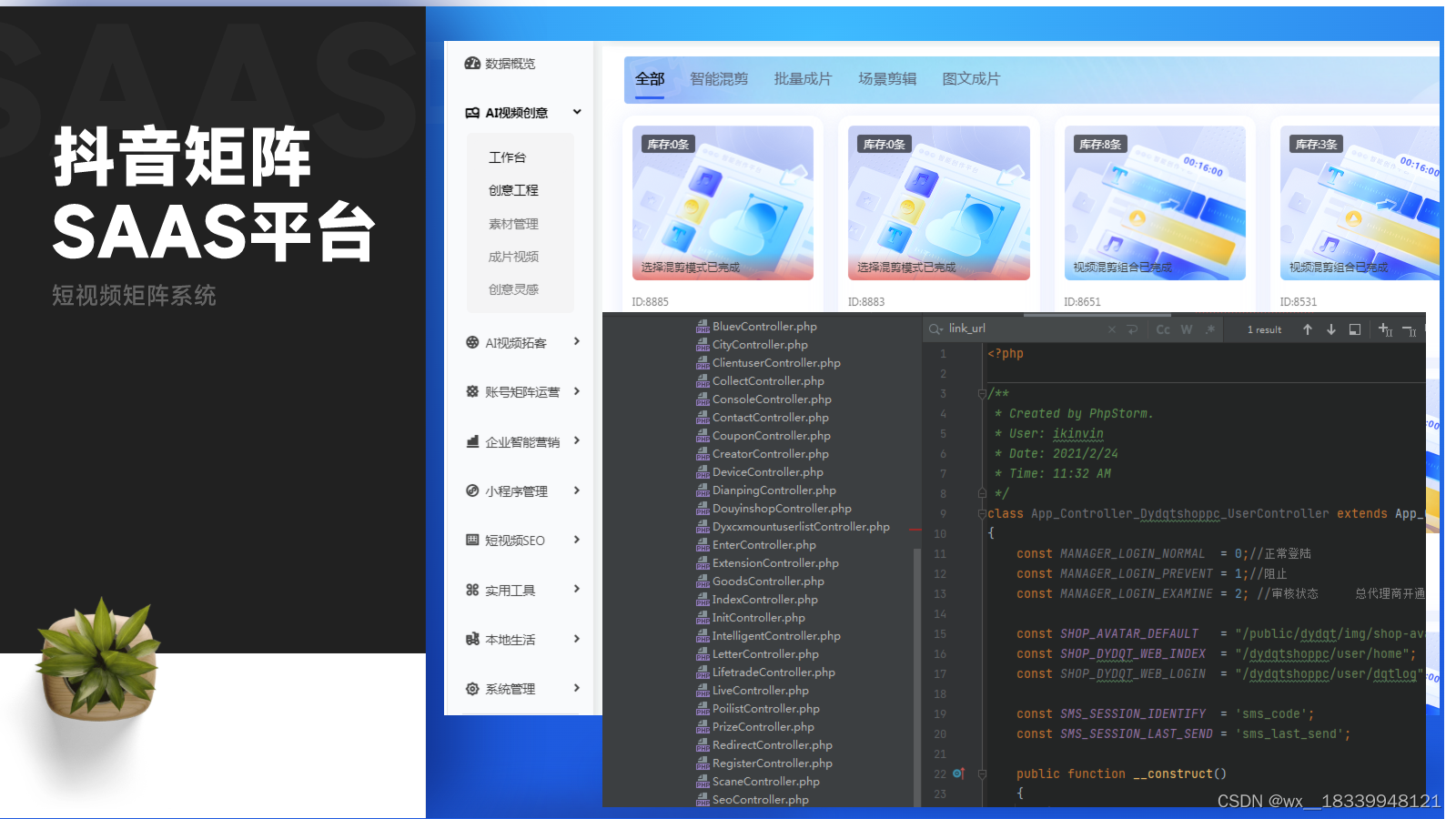Toggle Words (W) search option
The height and width of the screenshot is (819, 1456).
[1187, 329]
